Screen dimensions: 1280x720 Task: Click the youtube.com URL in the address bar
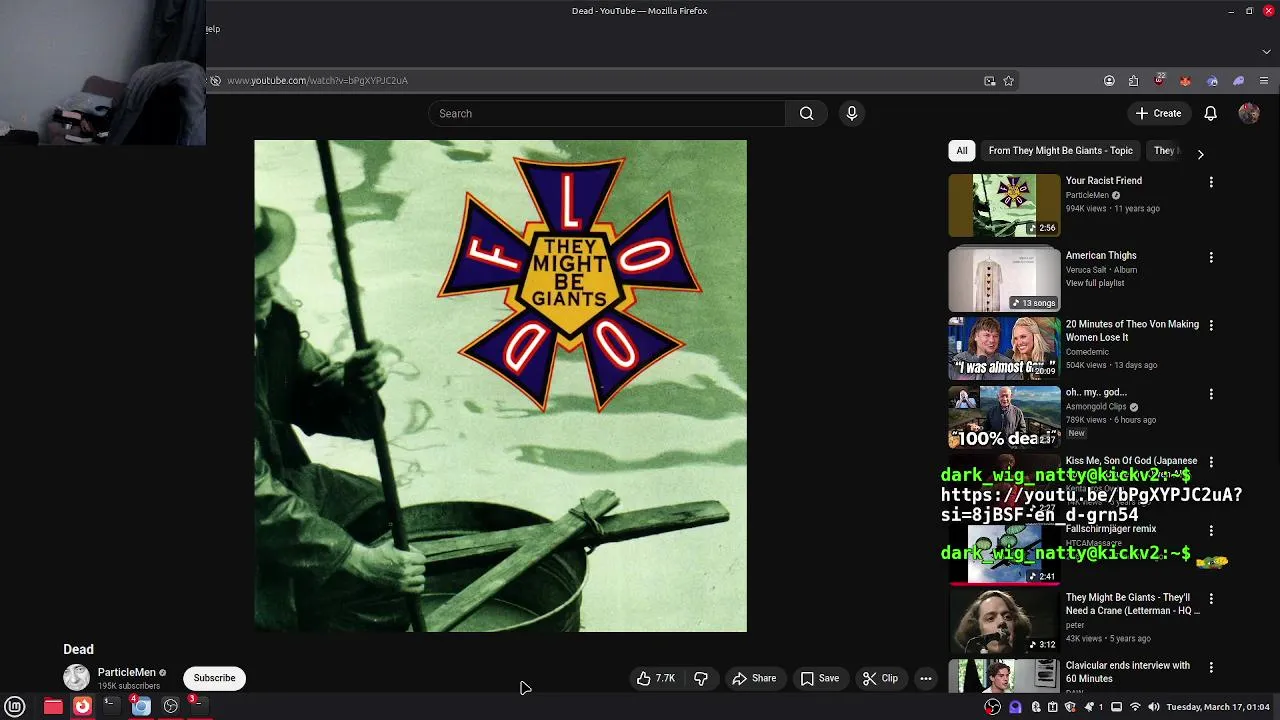[317, 81]
